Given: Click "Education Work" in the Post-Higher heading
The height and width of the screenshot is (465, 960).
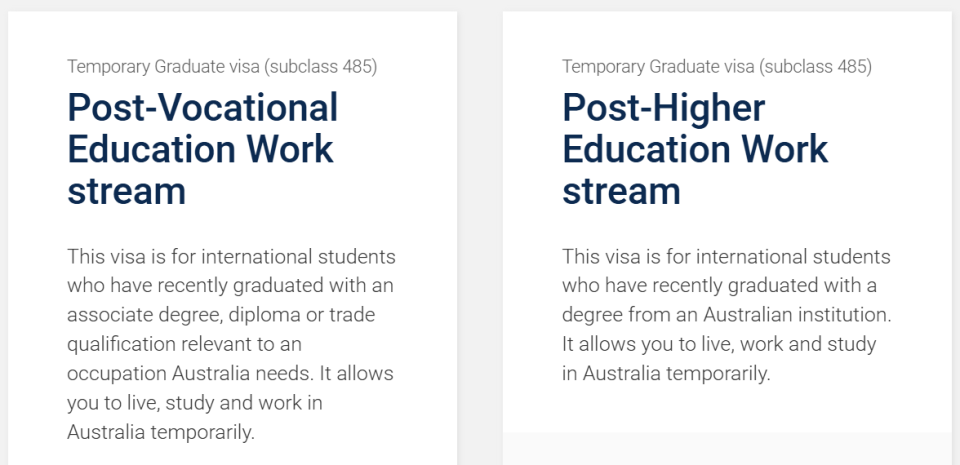Looking at the screenshot, I should coord(695,149).
